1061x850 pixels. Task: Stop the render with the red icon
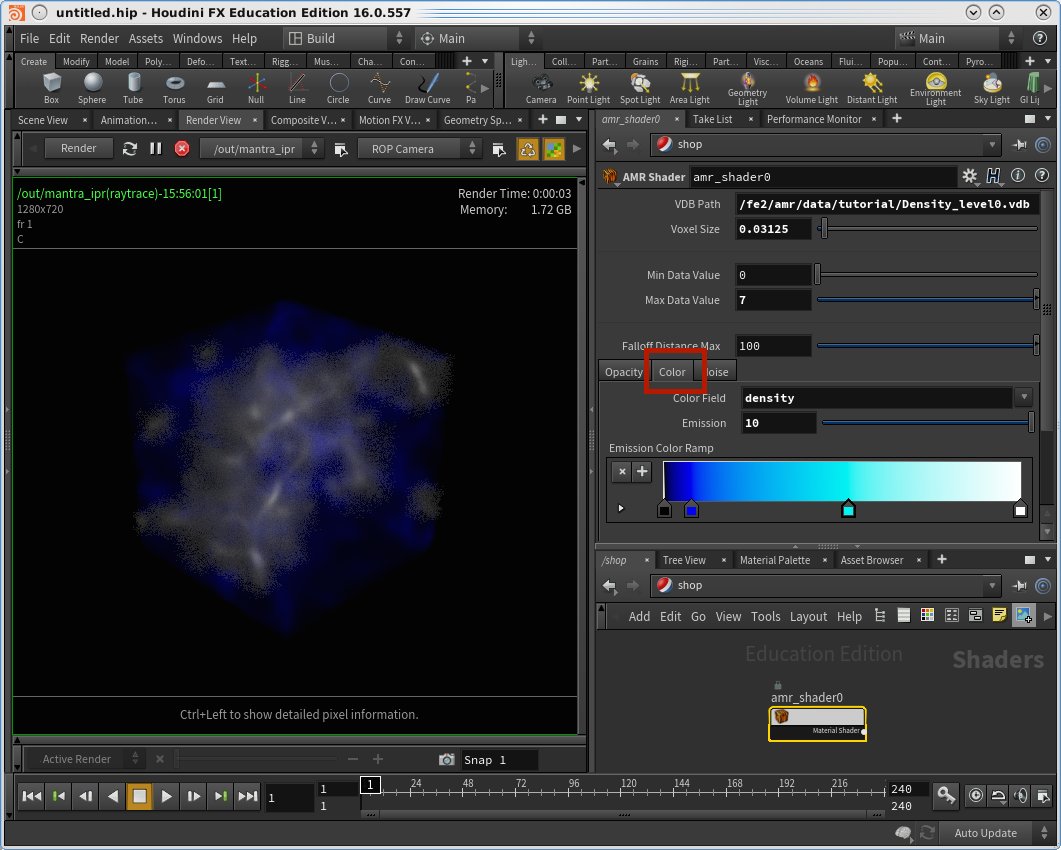click(182, 148)
